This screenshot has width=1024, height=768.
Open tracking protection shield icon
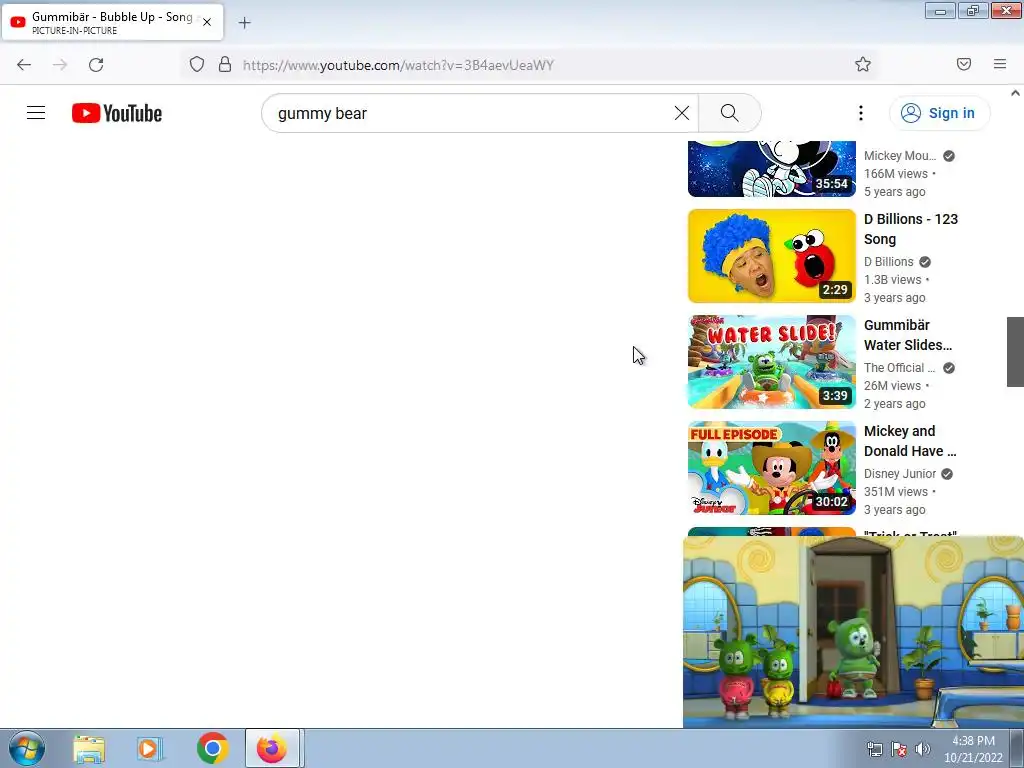pyautogui.click(x=197, y=65)
